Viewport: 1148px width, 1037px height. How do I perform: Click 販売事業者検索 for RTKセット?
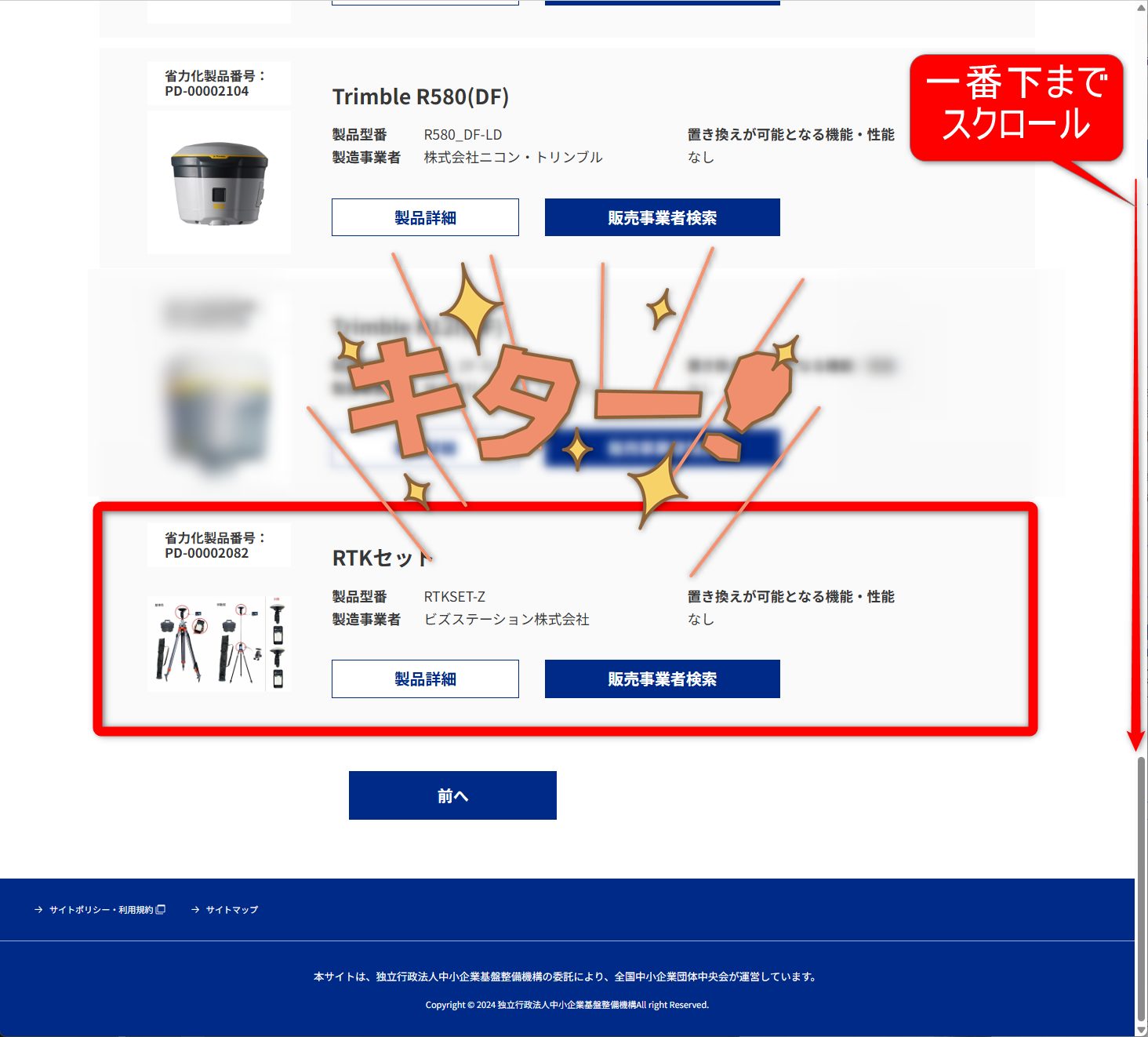click(662, 679)
